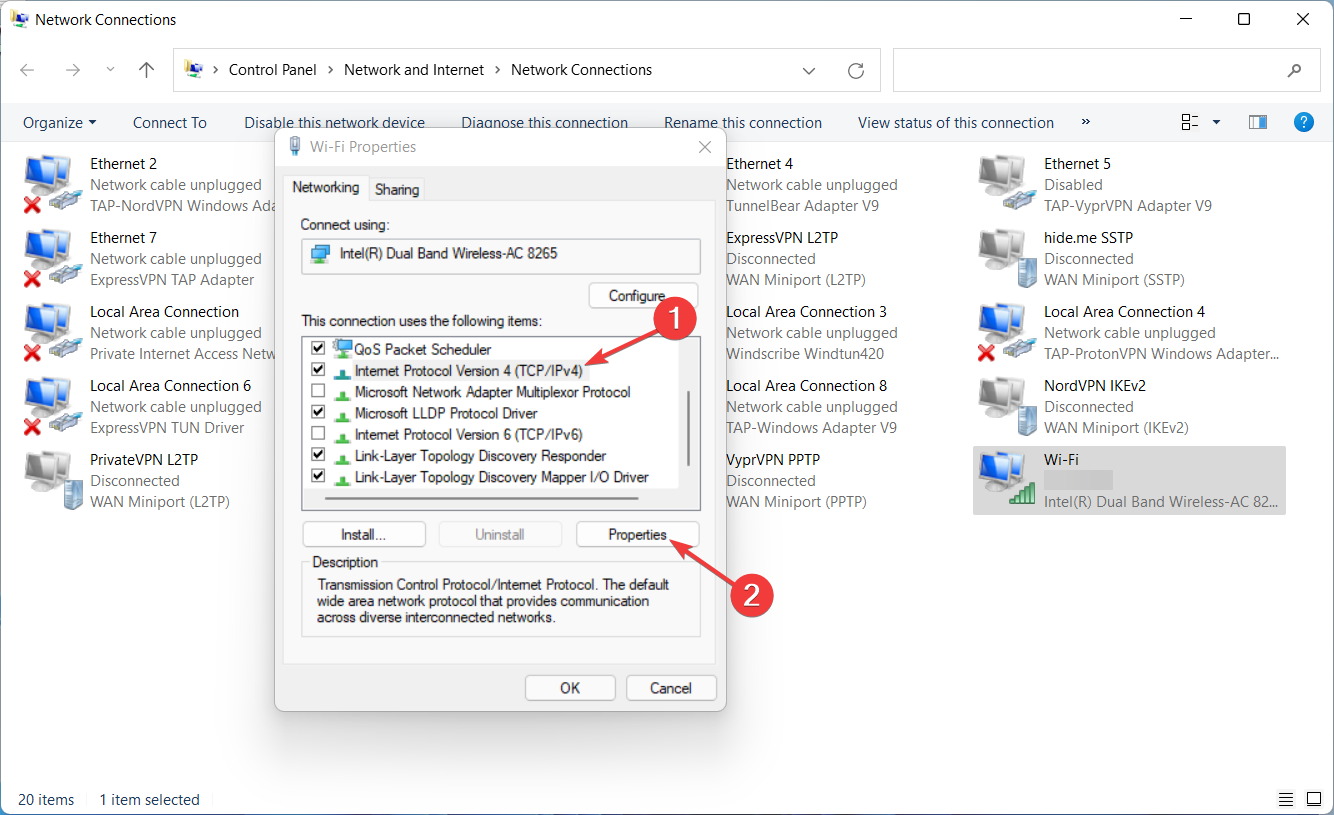Open the help question mark icon
Image resolution: width=1334 pixels, height=815 pixels.
coord(1303,122)
